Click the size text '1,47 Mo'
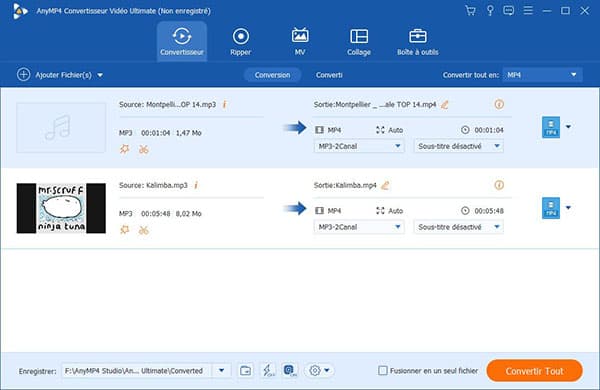The height and width of the screenshot is (390, 600). pos(188,133)
